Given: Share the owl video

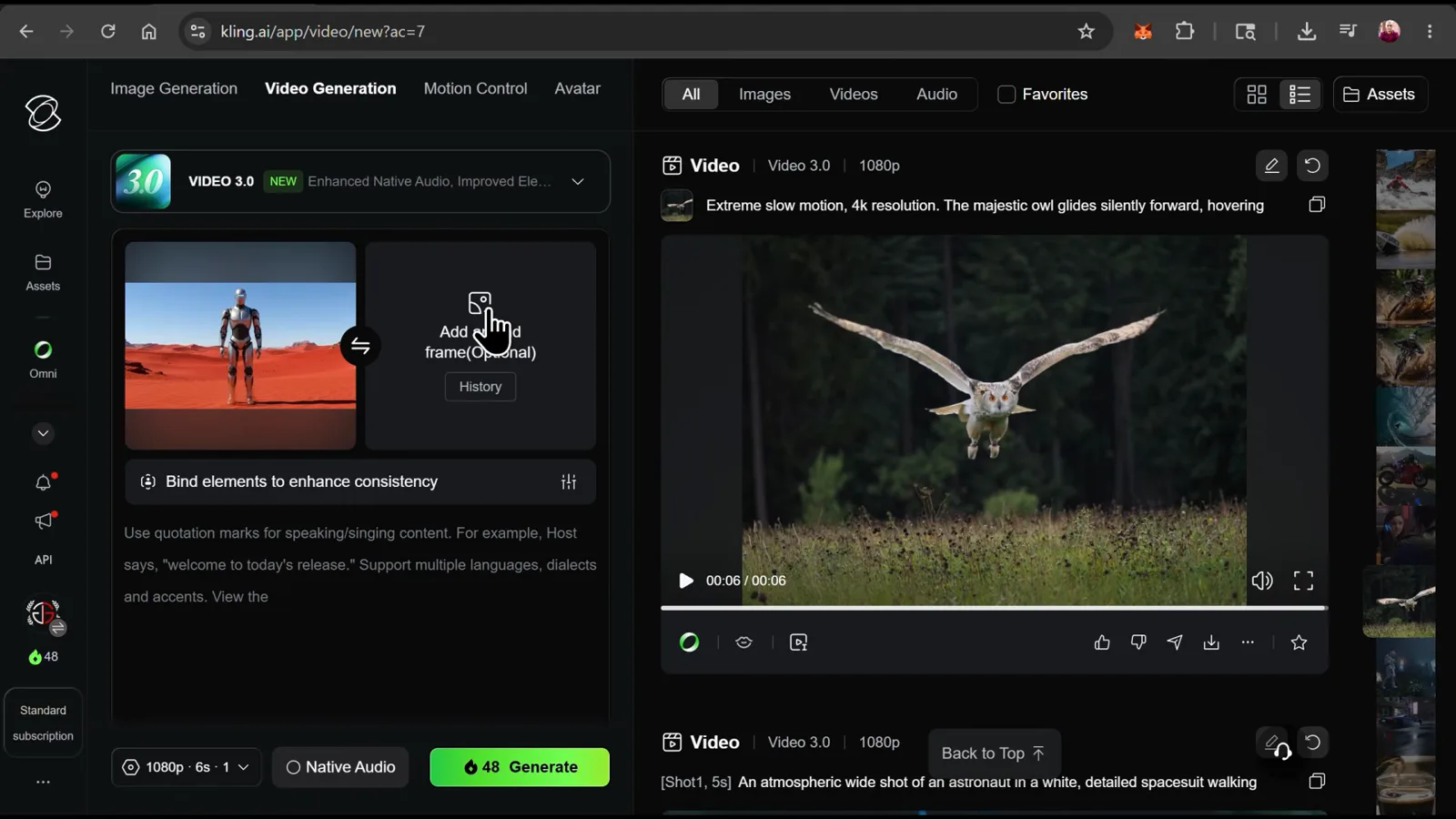Looking at the screenshot, I should pyautogui.click(x=1175, y=642).
